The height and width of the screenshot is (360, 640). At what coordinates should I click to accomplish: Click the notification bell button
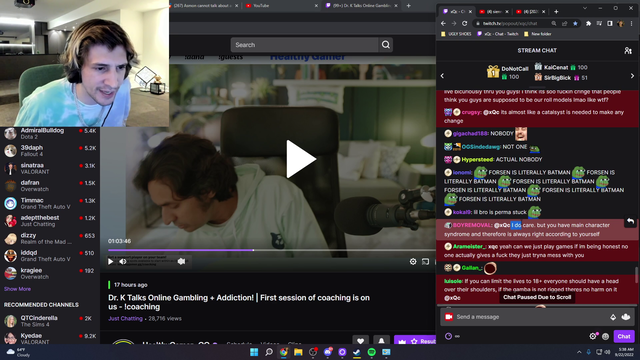click(x=381, y=341)
